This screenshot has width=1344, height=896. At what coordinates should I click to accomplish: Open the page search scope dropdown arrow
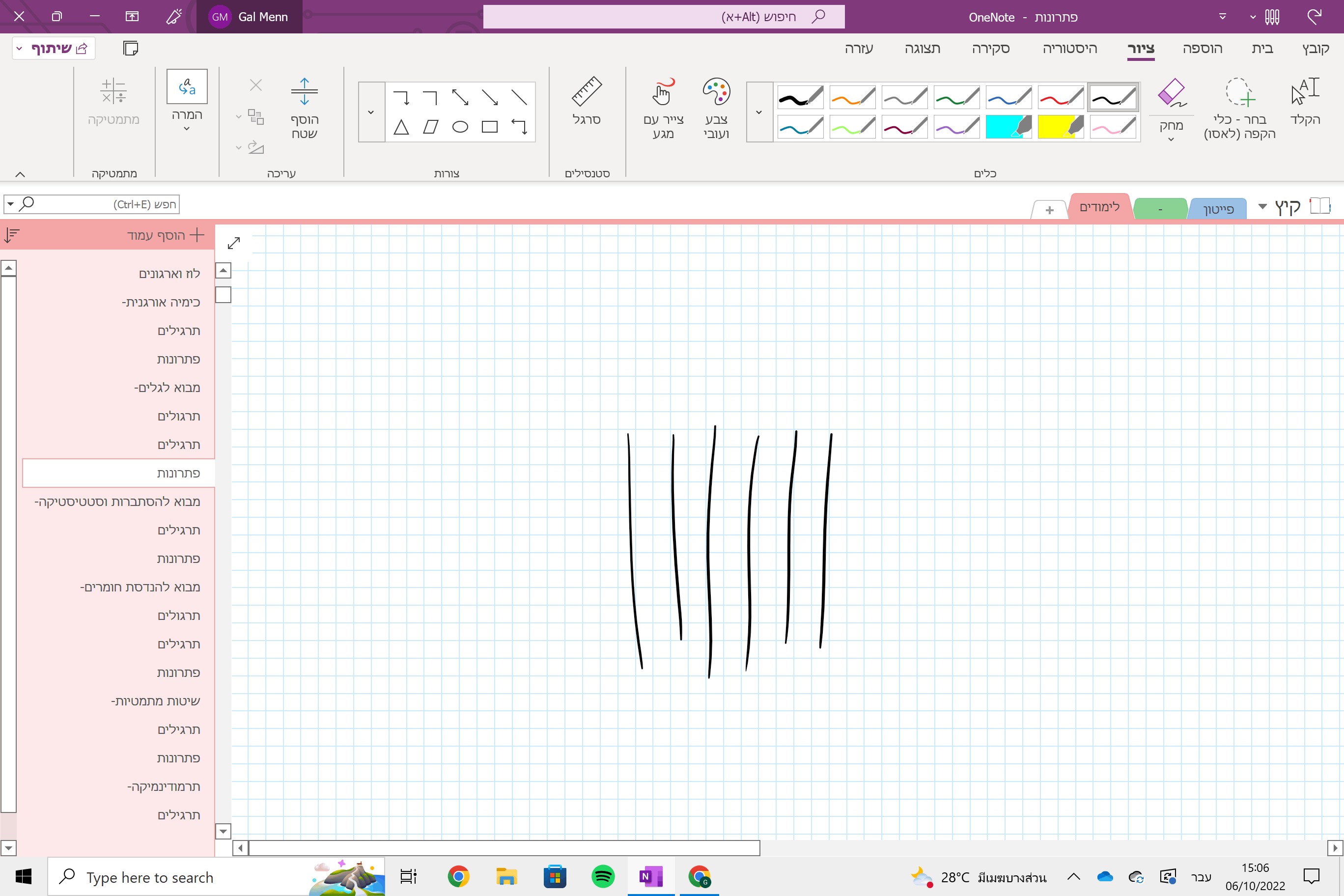[10, 204]
